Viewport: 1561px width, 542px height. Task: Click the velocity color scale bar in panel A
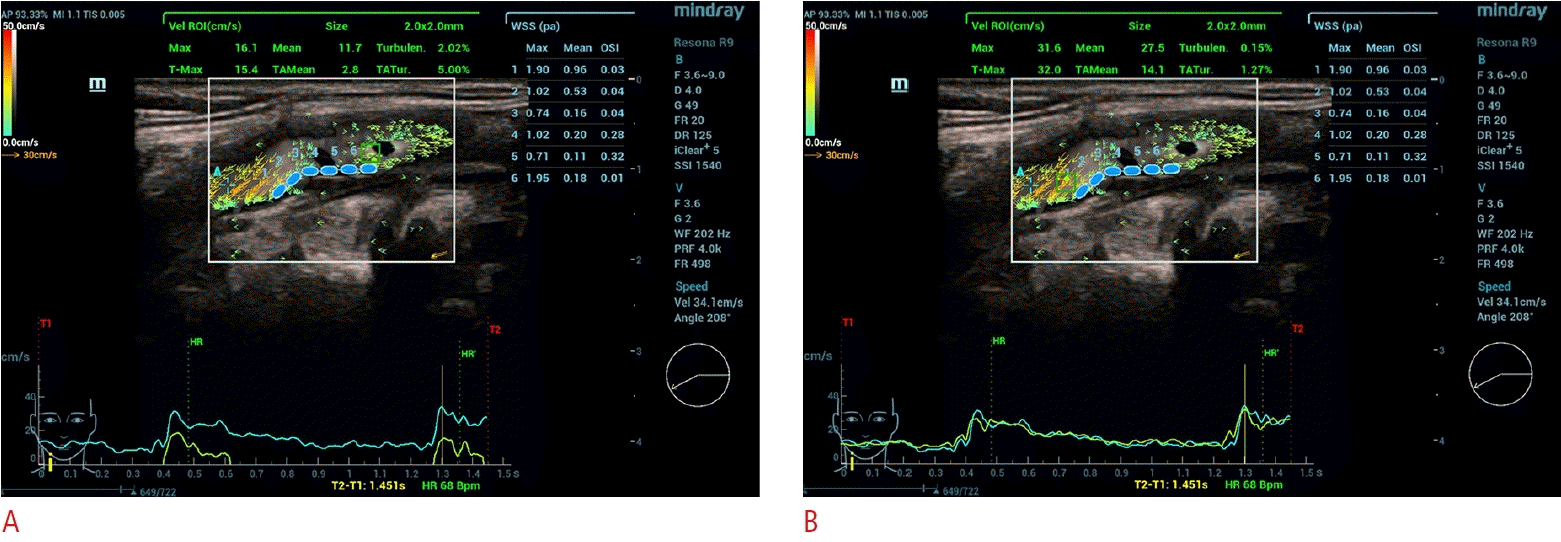[x=10, y=80]
